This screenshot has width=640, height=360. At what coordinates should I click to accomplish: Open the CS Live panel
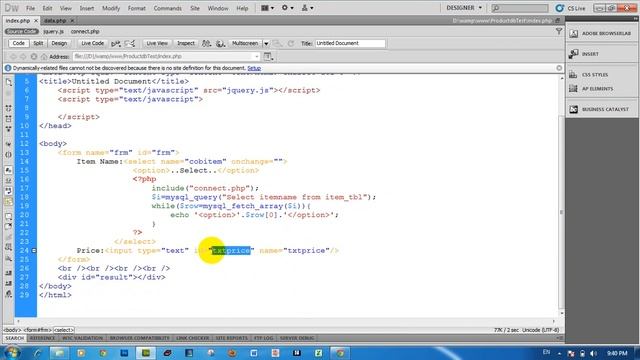571,8
